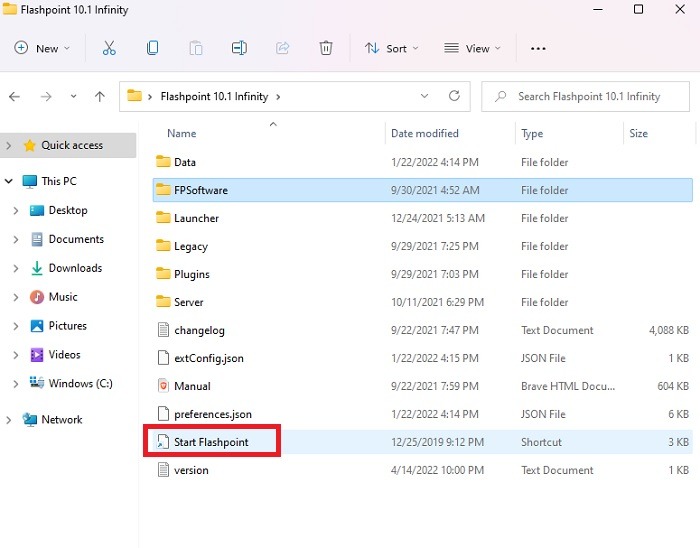Expand the Network tree node

pos(8,419)
